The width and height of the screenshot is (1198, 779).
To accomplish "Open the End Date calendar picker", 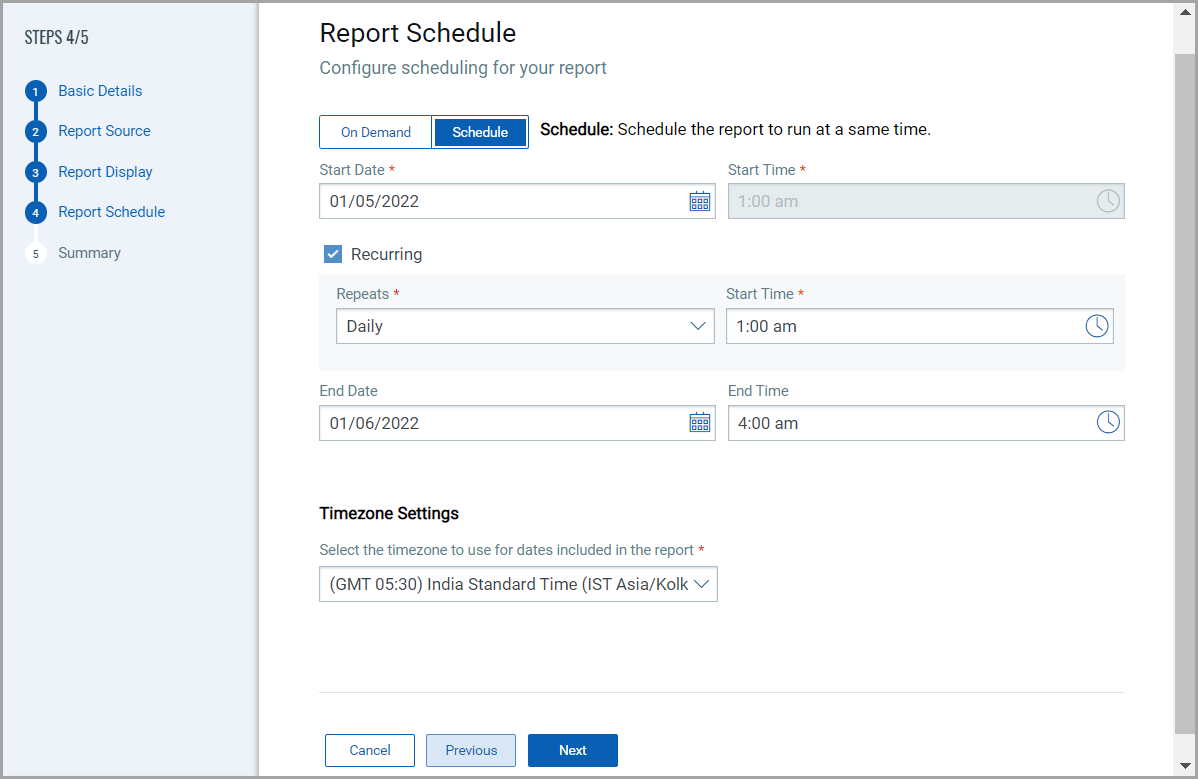I will click(699, 423).
